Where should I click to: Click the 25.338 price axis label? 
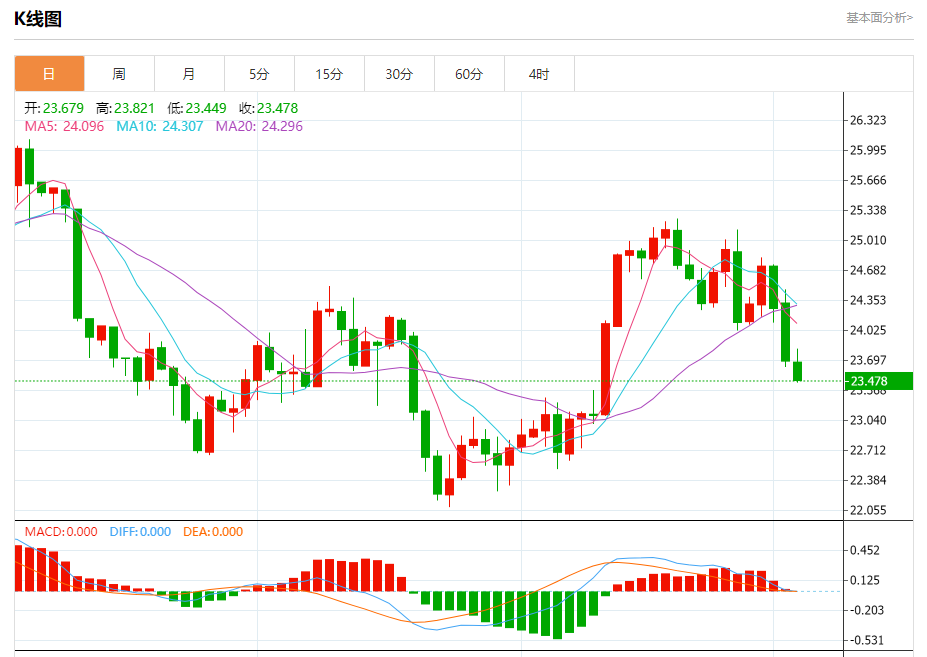click(868, 210)
